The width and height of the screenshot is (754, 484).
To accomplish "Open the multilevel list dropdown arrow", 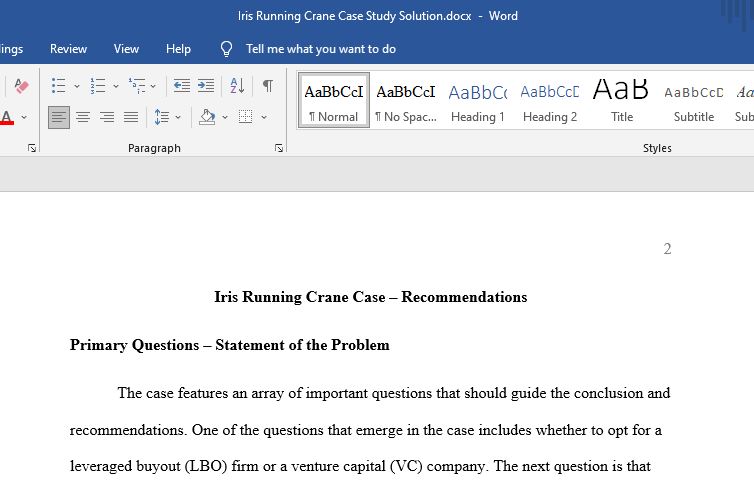I will [x=153, y=87].
